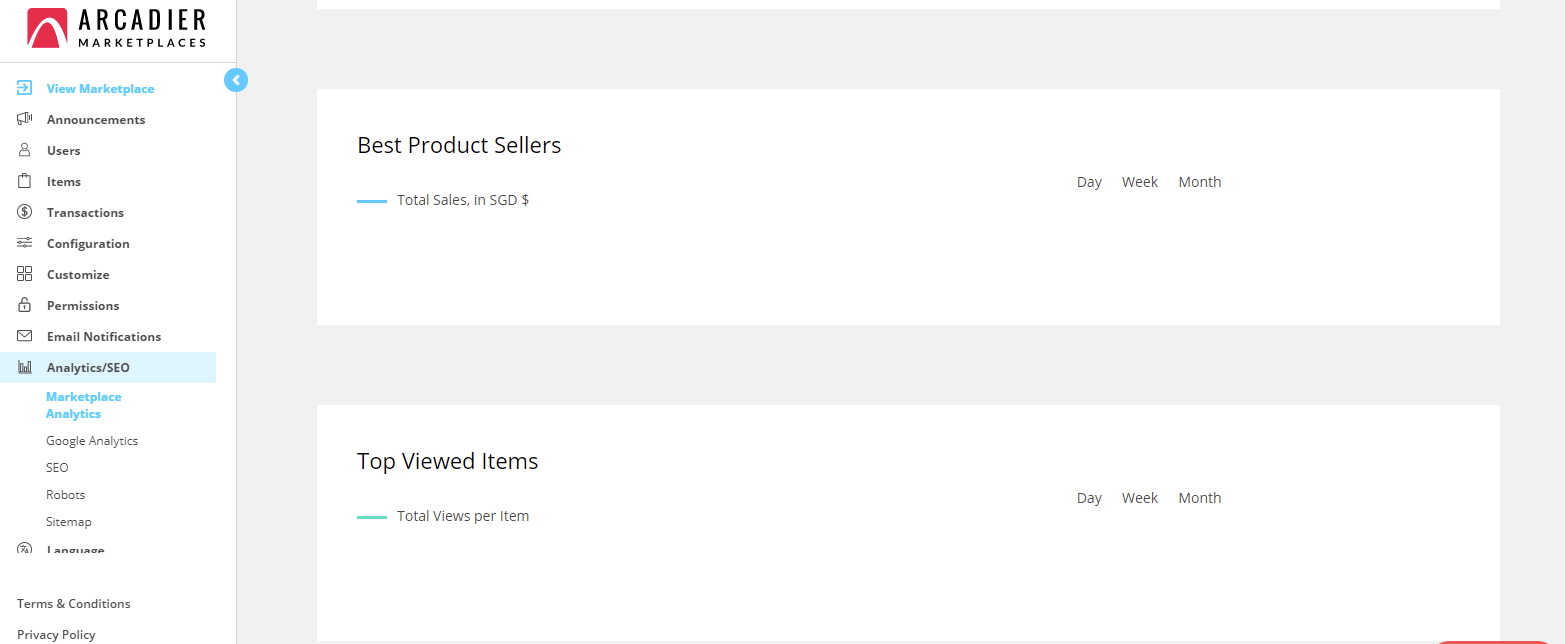Toggle the Total Sales legend line
The height and width of the screenshot is (644, 1565).
(x=372, y=201)
